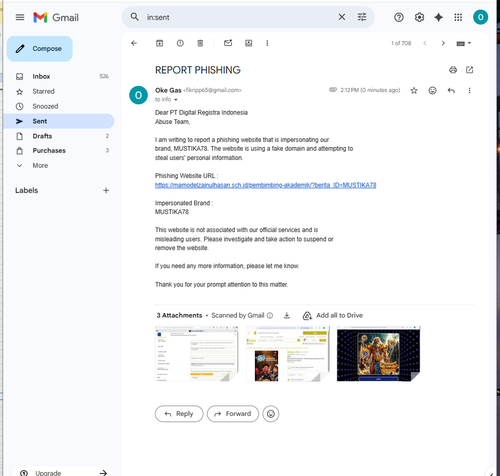Open the Settings gear
Image resolution: width=500 pixels, height=476 pixels.
(x=419, y=17)
